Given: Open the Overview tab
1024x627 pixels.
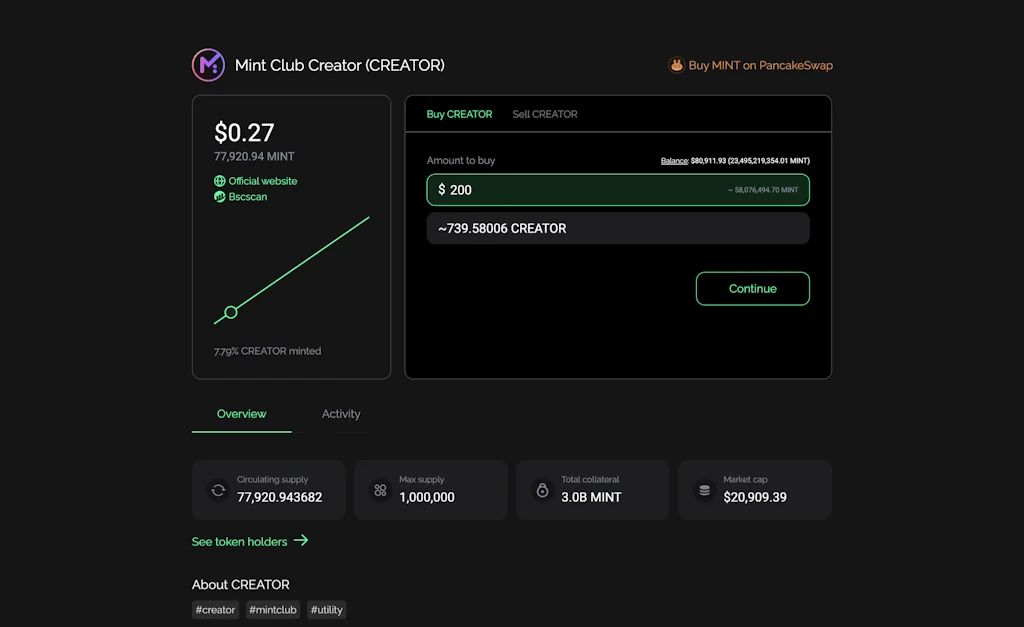Looking at the screenshot, I should [242, 414].
